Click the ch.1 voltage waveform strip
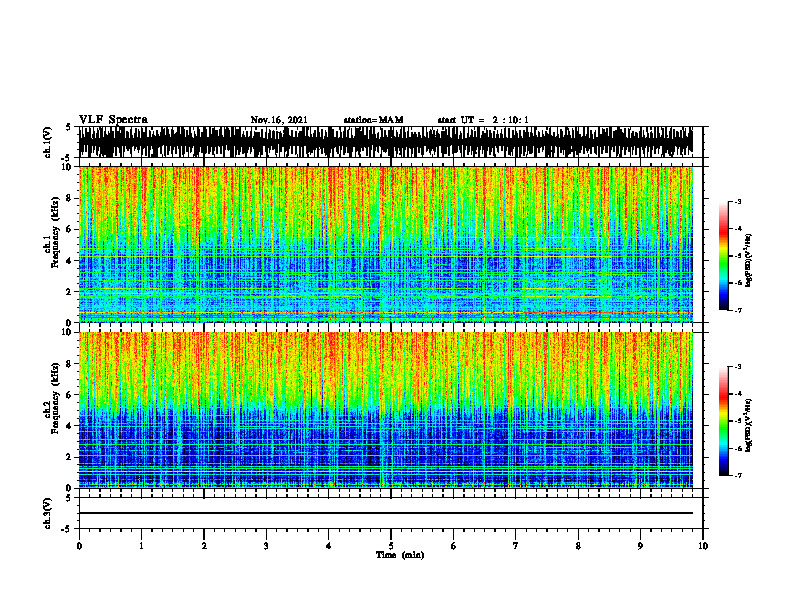792x612 pixels. pos(386,142)
